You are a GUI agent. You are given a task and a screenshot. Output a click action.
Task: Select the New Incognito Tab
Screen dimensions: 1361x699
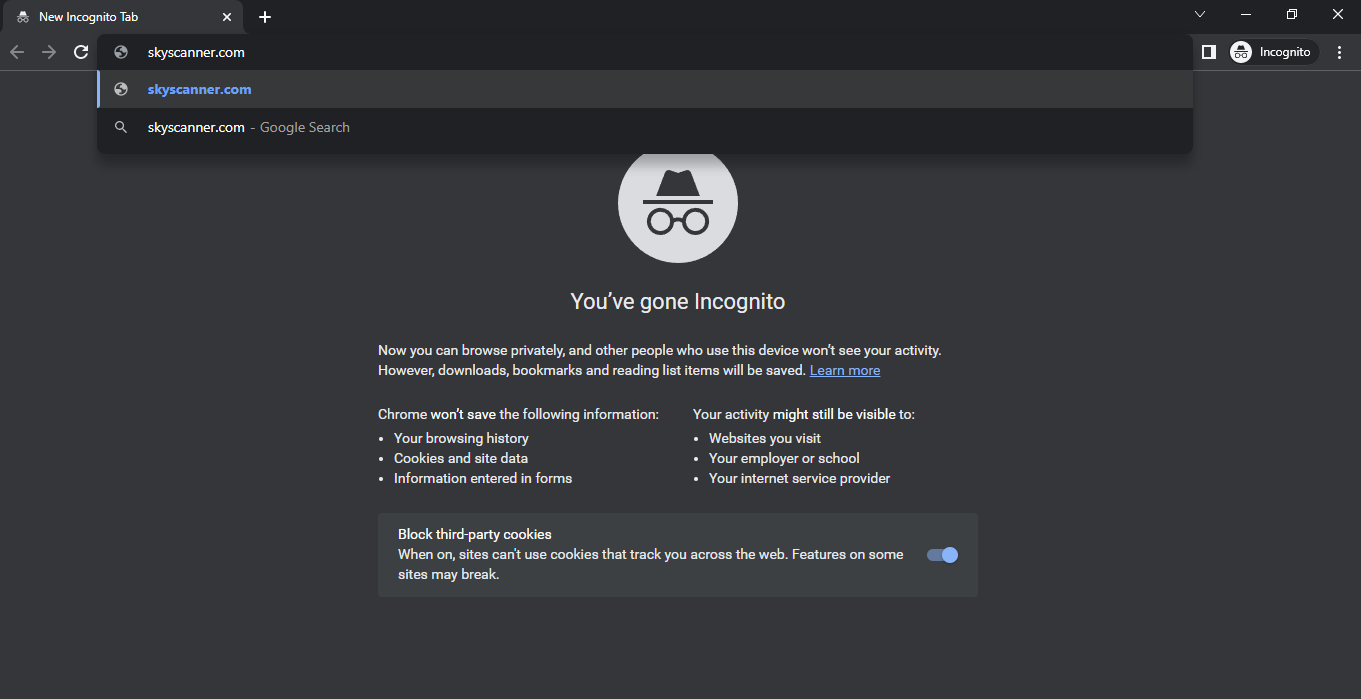tap(122, 17)
